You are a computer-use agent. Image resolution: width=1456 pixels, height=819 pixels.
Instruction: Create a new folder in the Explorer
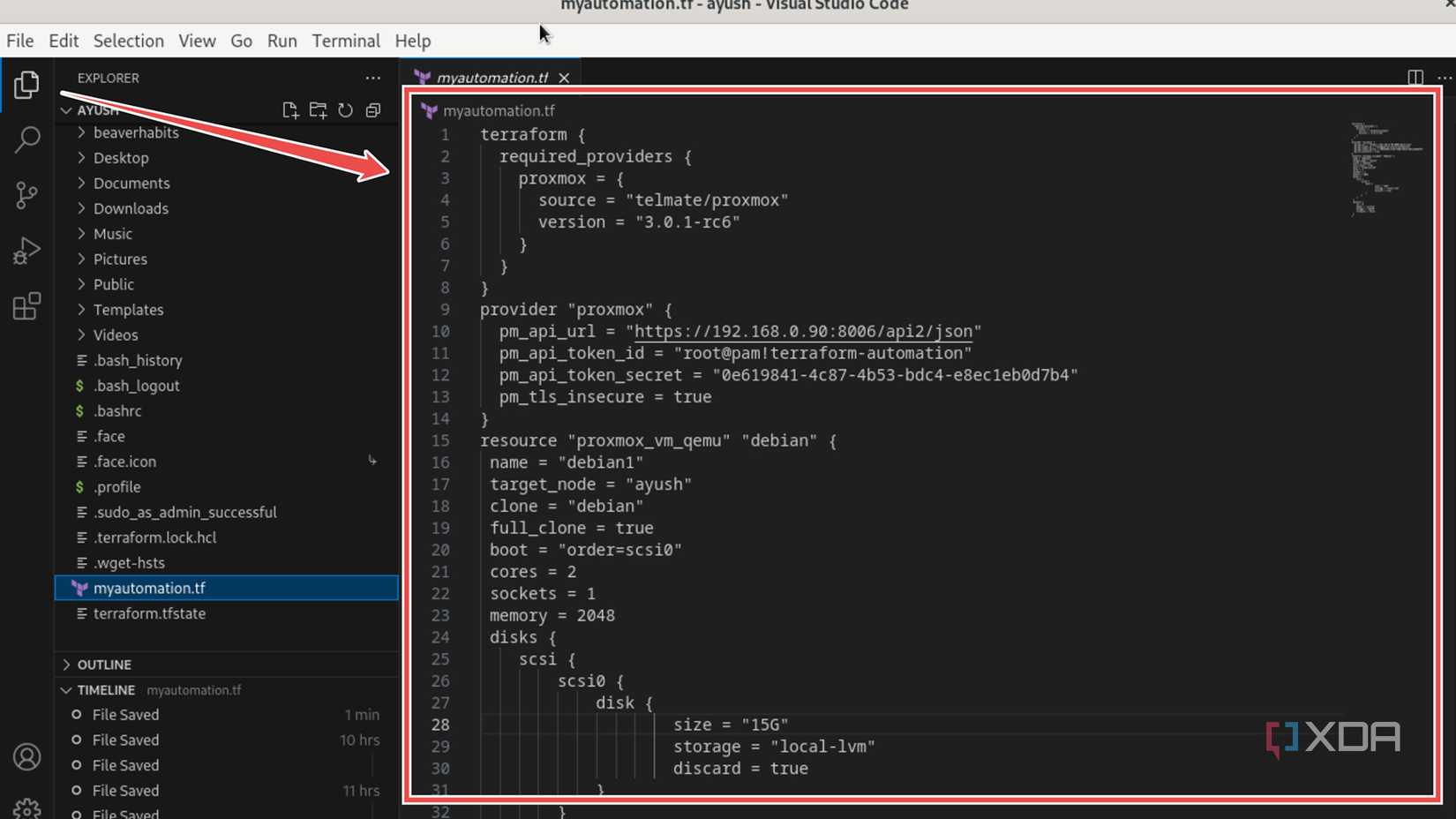click(318, 109)
